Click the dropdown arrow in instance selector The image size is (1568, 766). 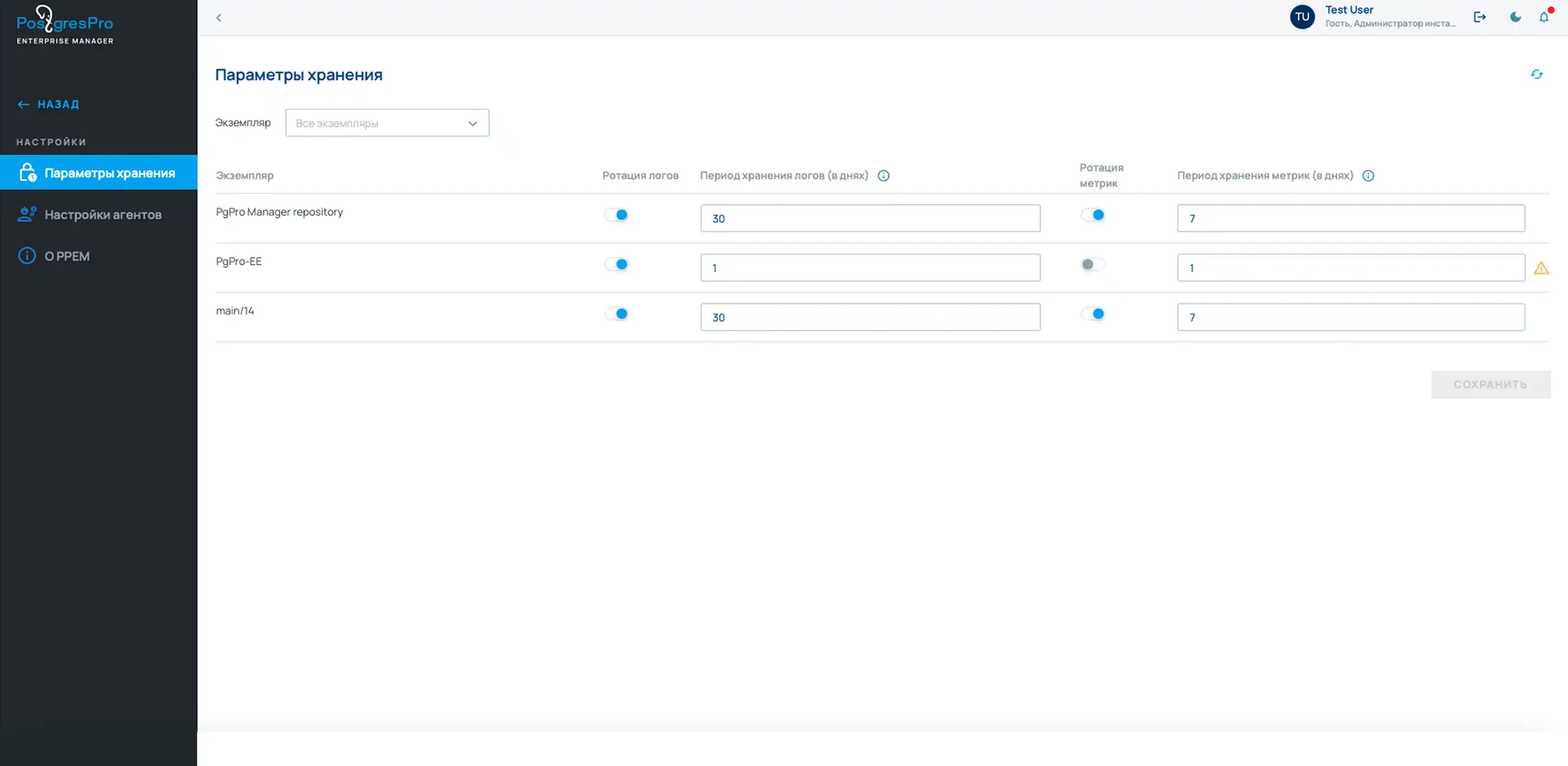(472, 123)
